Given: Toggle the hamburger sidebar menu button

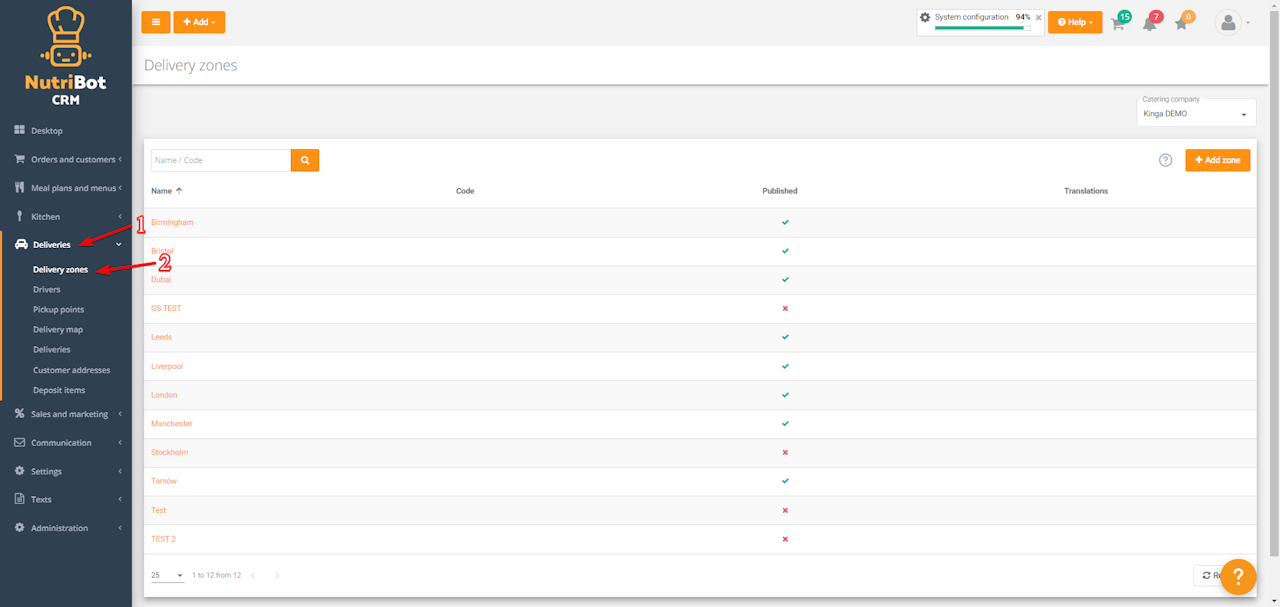Looking at the screenshot, I should (155, 22).
